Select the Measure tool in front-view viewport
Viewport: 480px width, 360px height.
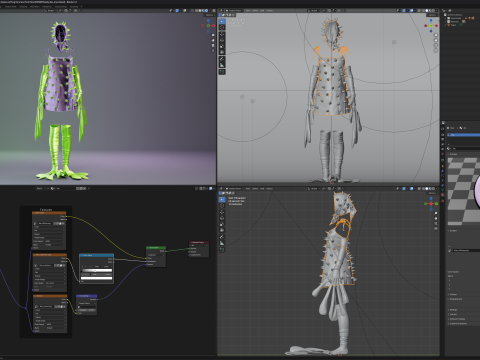pyautogui.click(x=222, y=65)
